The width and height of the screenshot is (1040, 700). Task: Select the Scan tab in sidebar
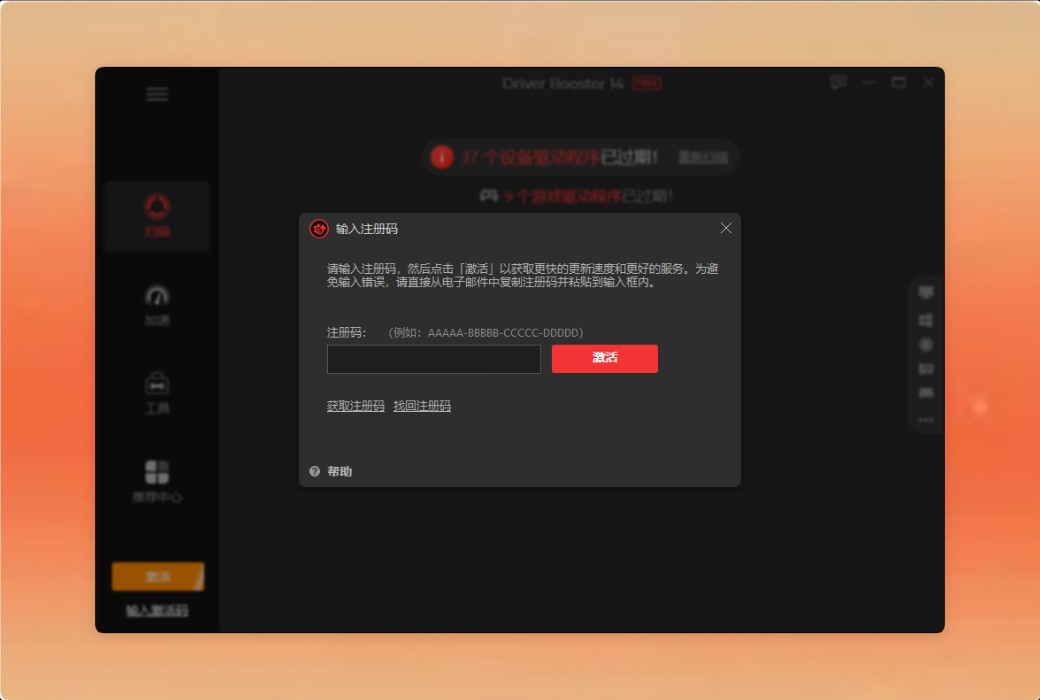[x=157, y=216]
